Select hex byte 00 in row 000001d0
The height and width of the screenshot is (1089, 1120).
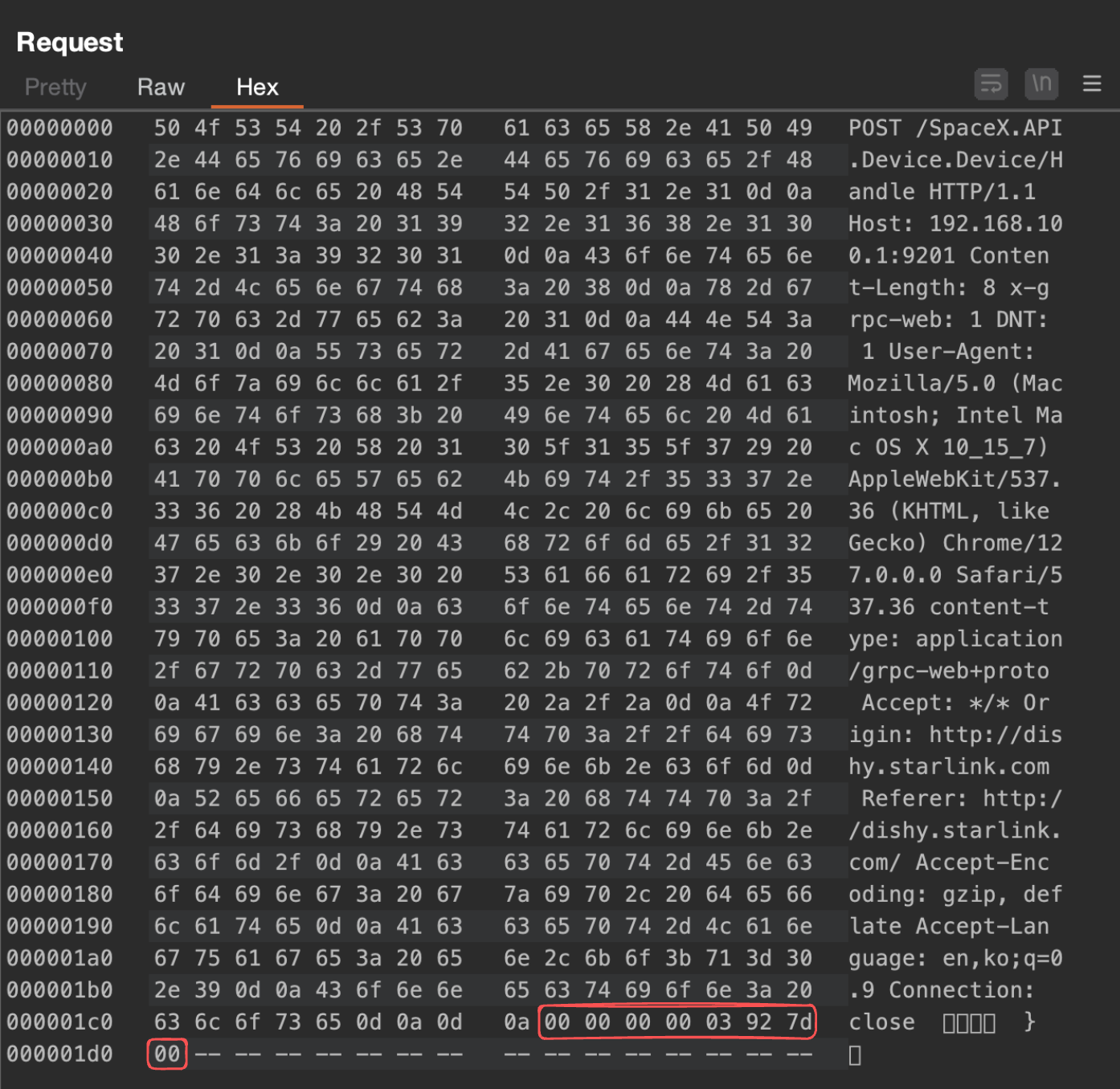(x=167, y=1054)
